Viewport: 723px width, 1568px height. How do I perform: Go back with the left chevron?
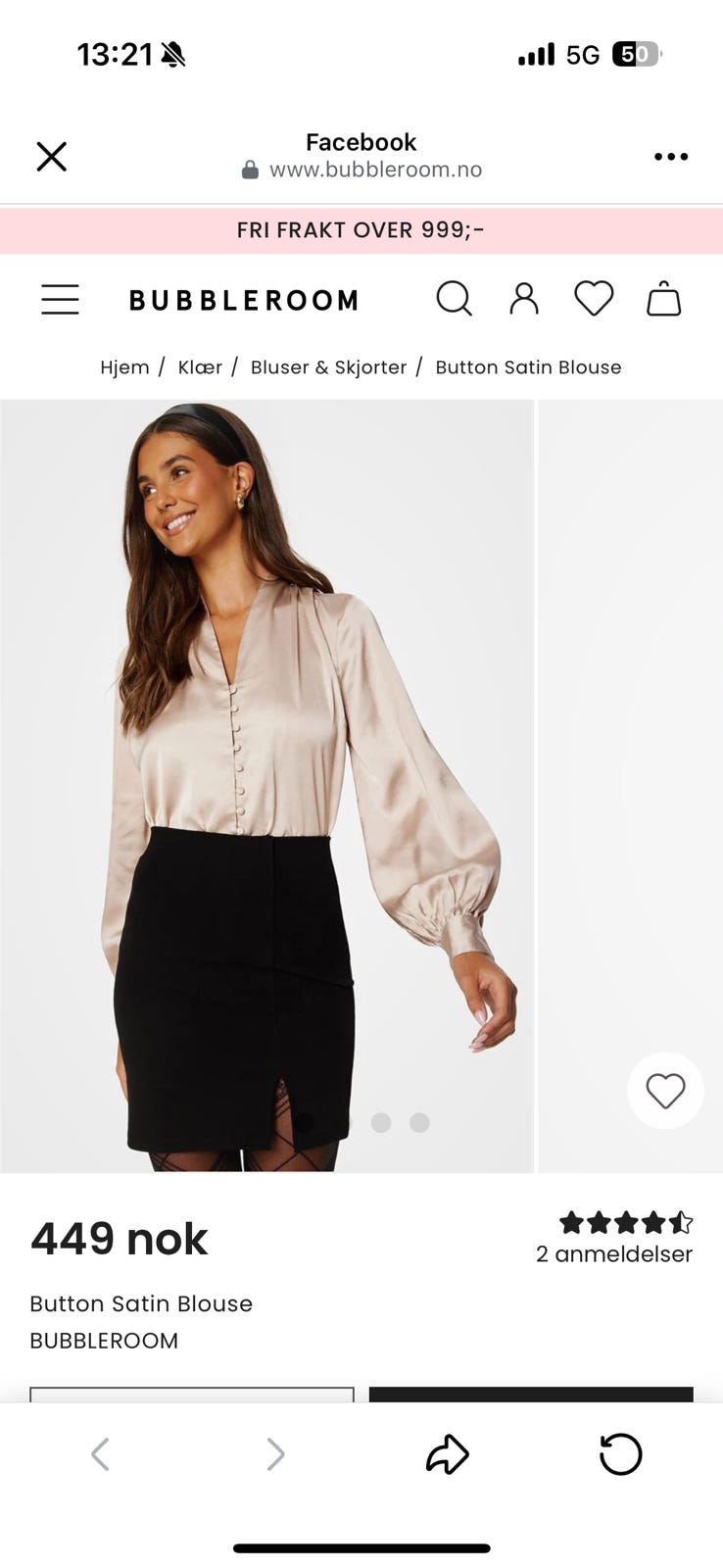click(x=100, y=1454)
